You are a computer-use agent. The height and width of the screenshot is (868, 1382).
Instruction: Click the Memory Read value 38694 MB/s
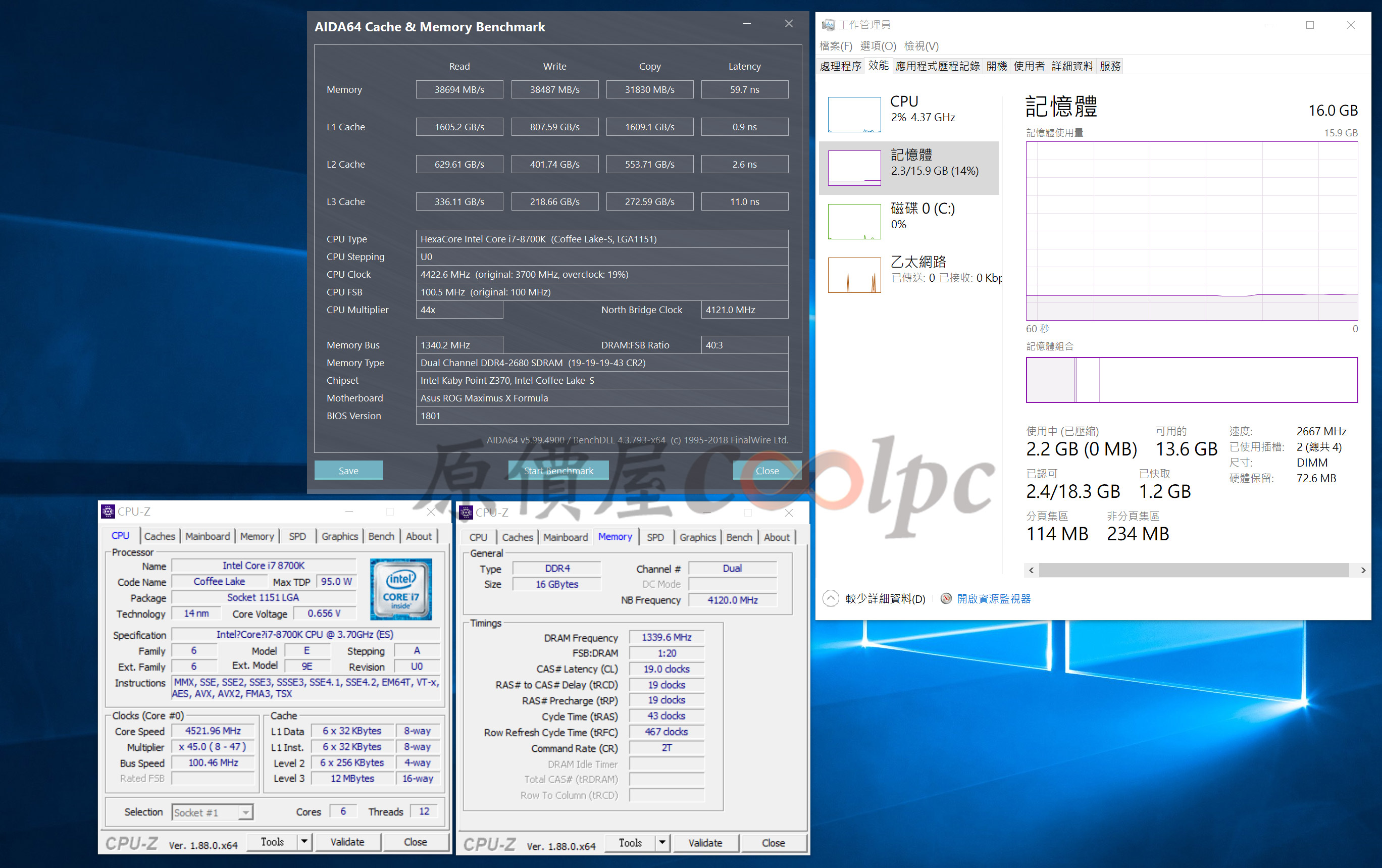459,89
